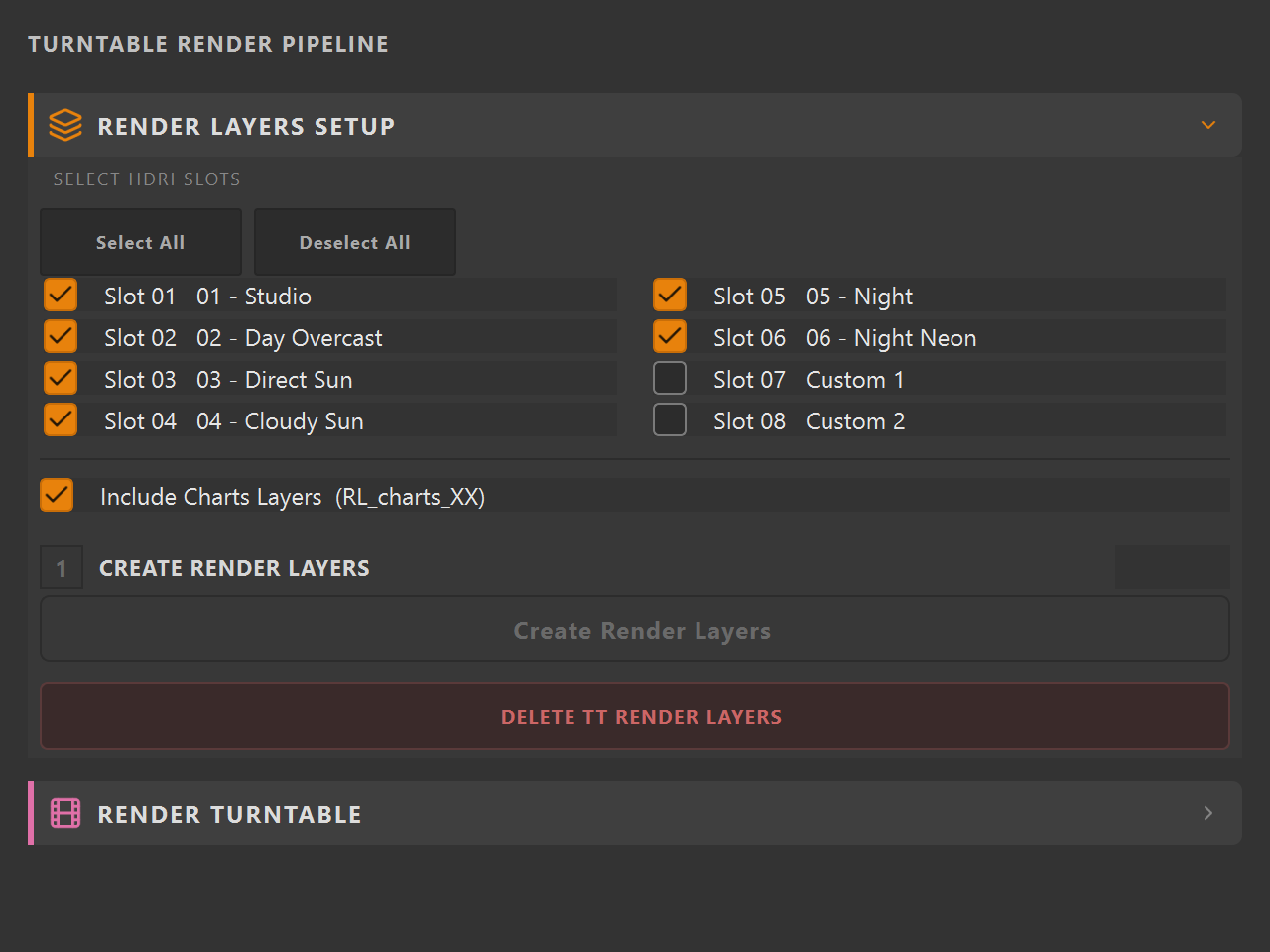Viewport: 1270px width, 952px height.
Task: Click the 'Custom 2' slot label
Action: tap(855, 420)
